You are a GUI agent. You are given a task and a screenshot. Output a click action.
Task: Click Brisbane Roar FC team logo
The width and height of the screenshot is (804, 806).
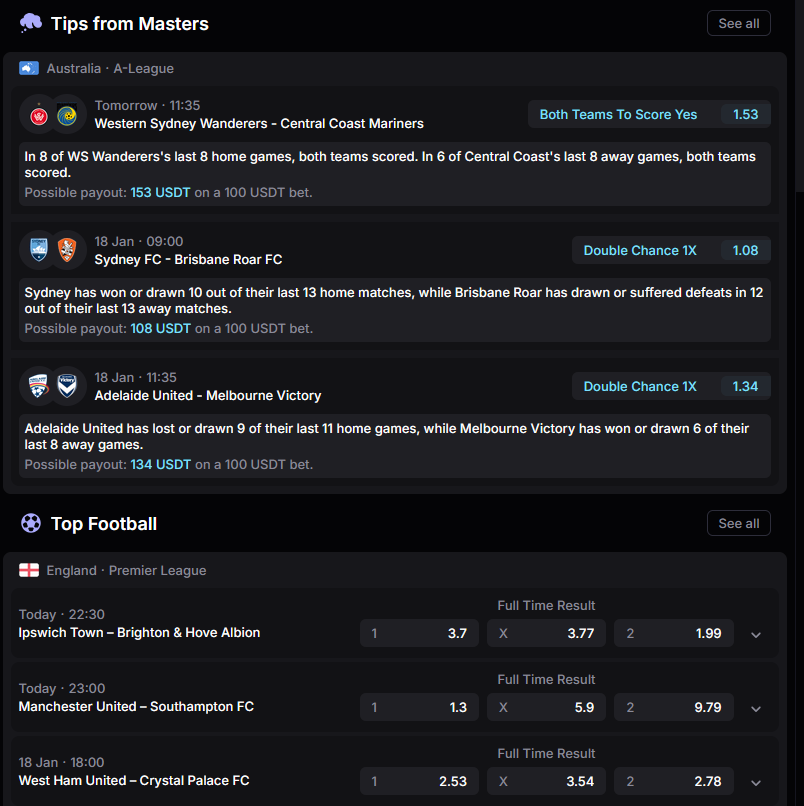point(67,250)
